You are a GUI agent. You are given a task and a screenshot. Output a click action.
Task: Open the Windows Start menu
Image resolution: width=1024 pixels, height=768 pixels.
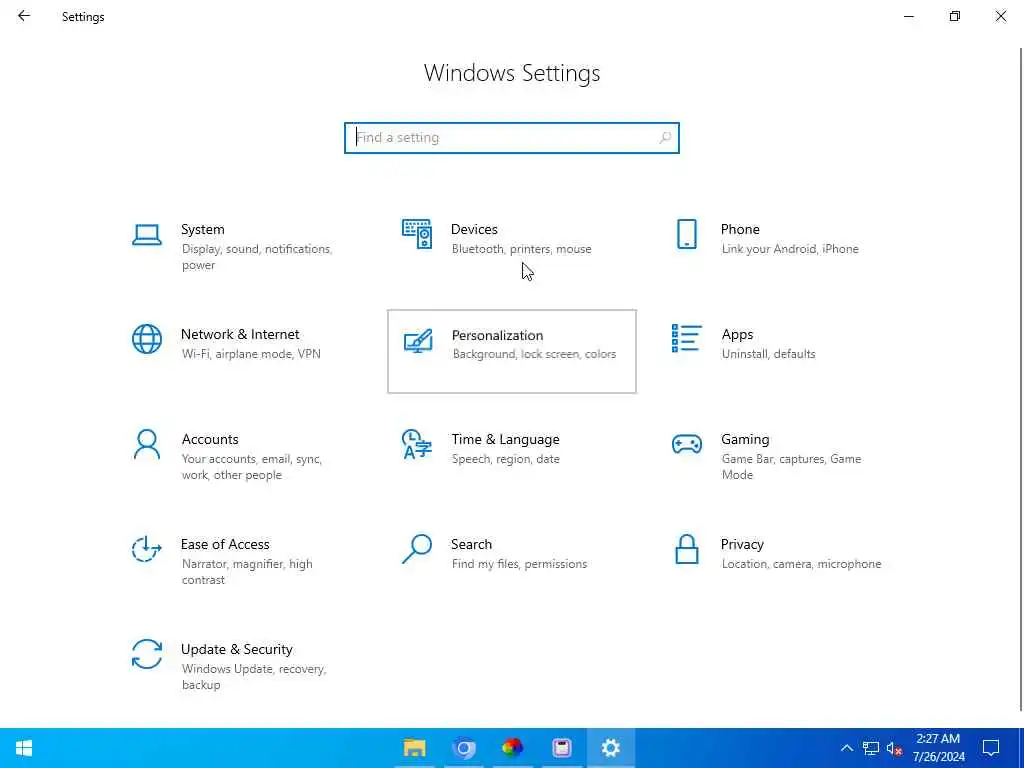[24, 748]
